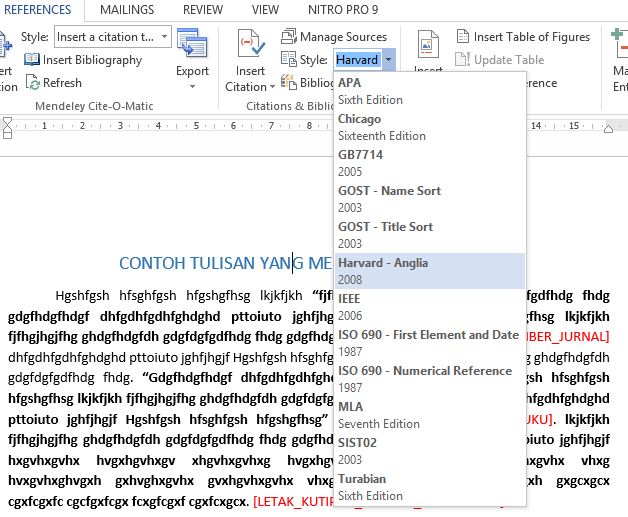Click the Insert Caption icon

click(x=428, y=46)
